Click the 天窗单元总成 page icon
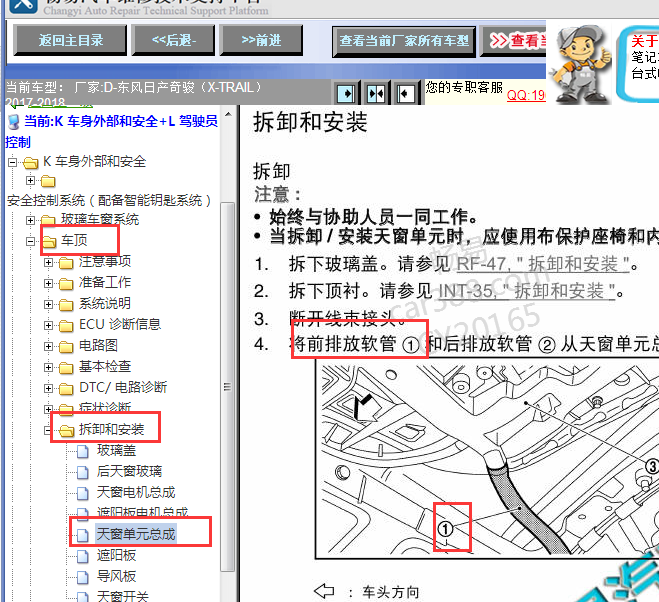 coord(83,535)
